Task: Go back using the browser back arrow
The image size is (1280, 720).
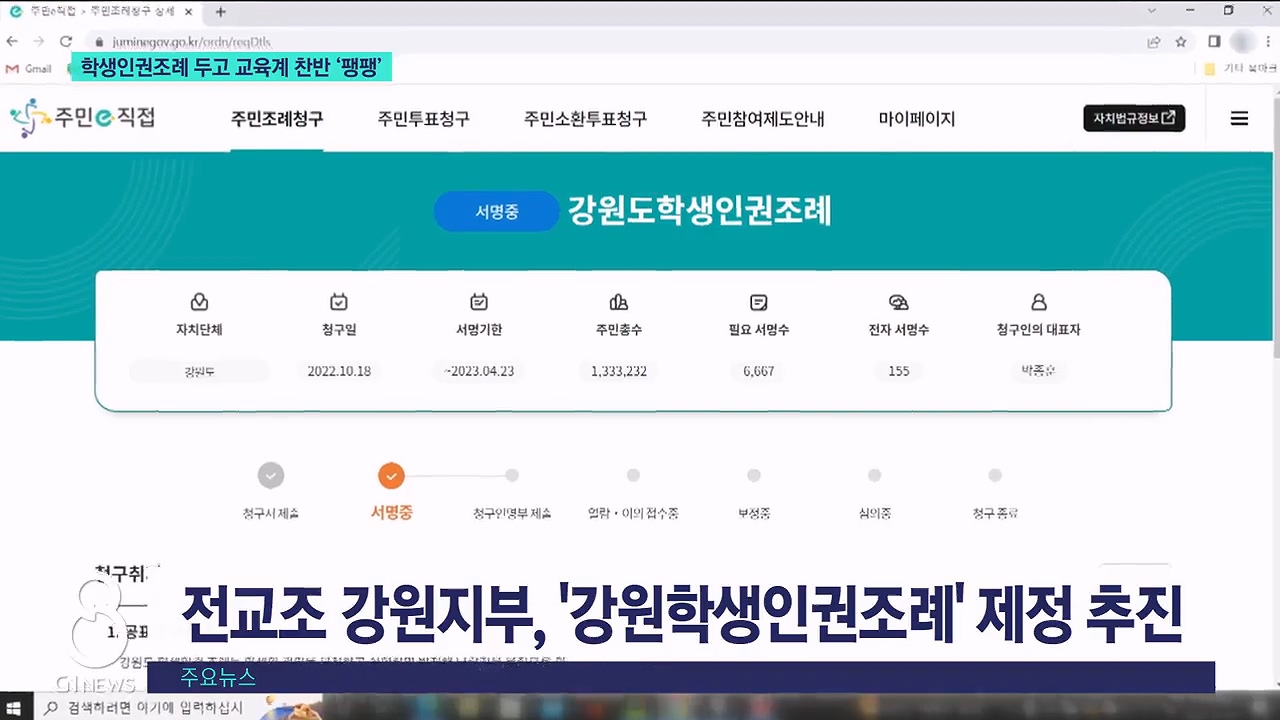Action: coord(12,42)
